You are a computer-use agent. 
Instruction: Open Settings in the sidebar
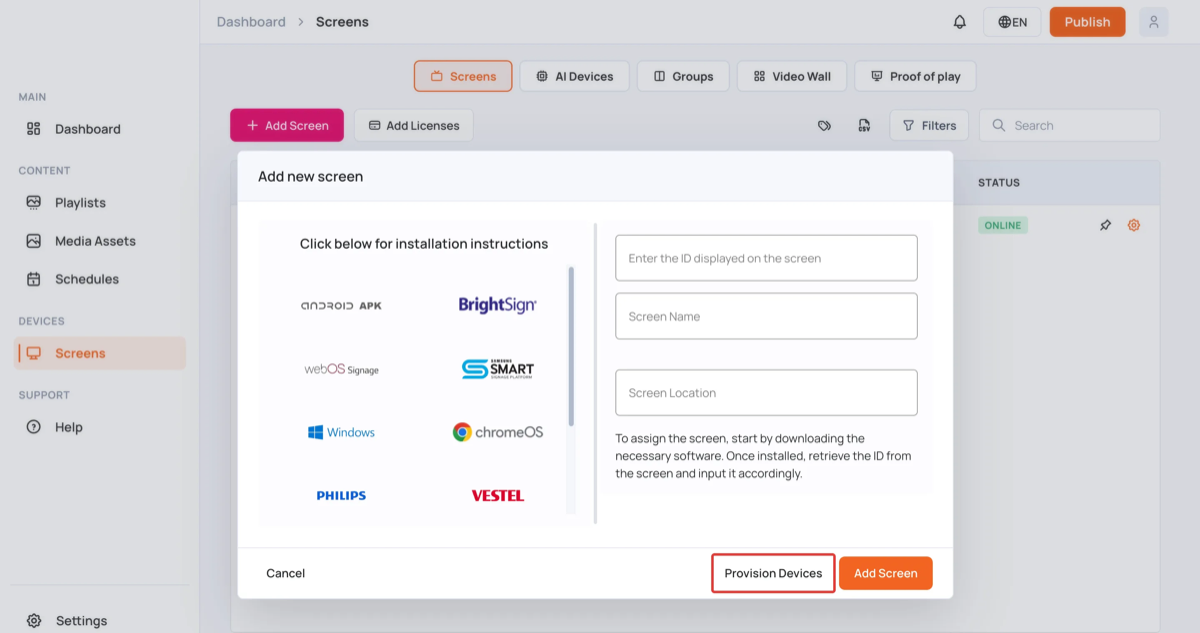(99, 621)
